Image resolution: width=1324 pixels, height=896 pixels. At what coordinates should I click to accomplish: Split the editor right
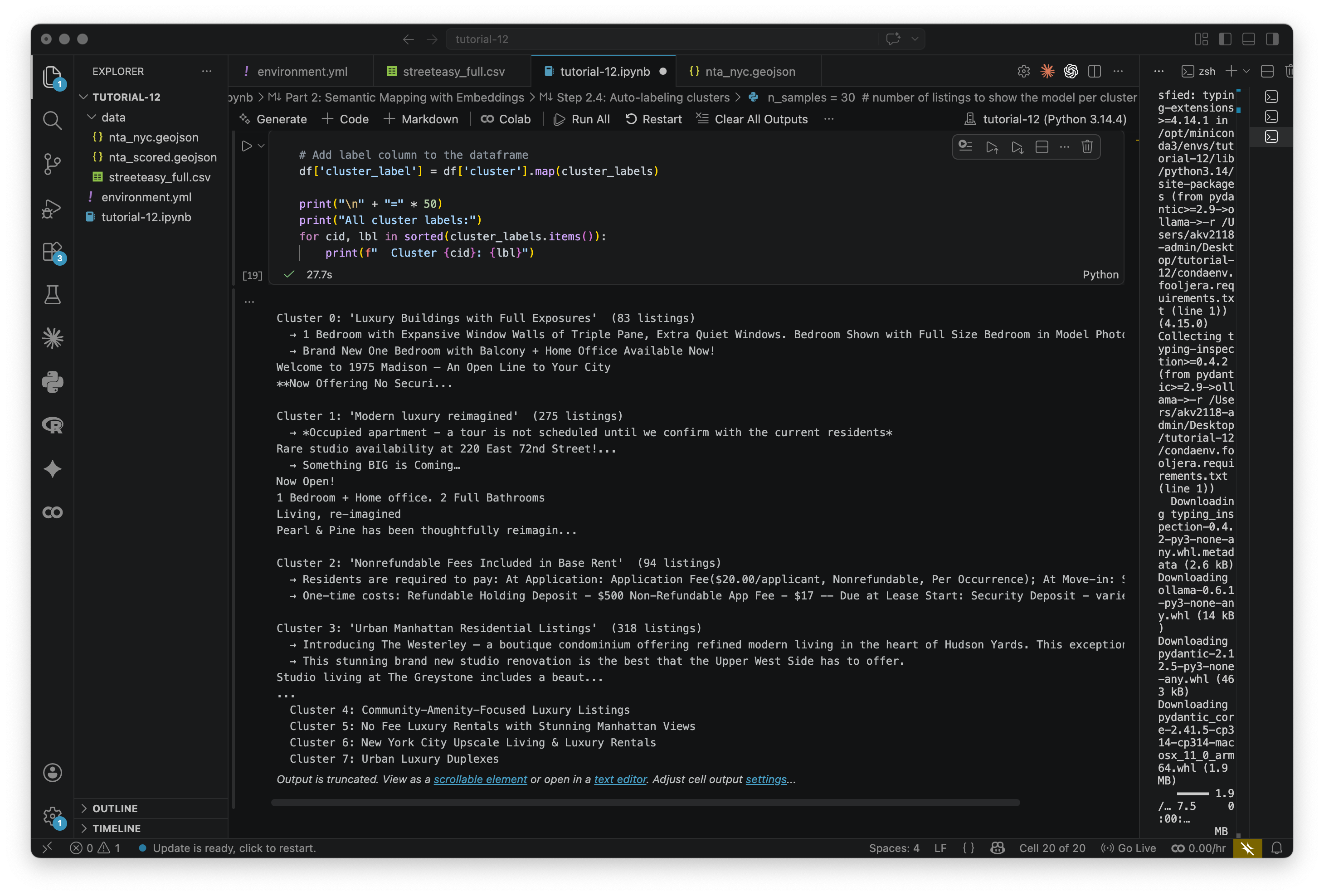[x=1095, y=71]
